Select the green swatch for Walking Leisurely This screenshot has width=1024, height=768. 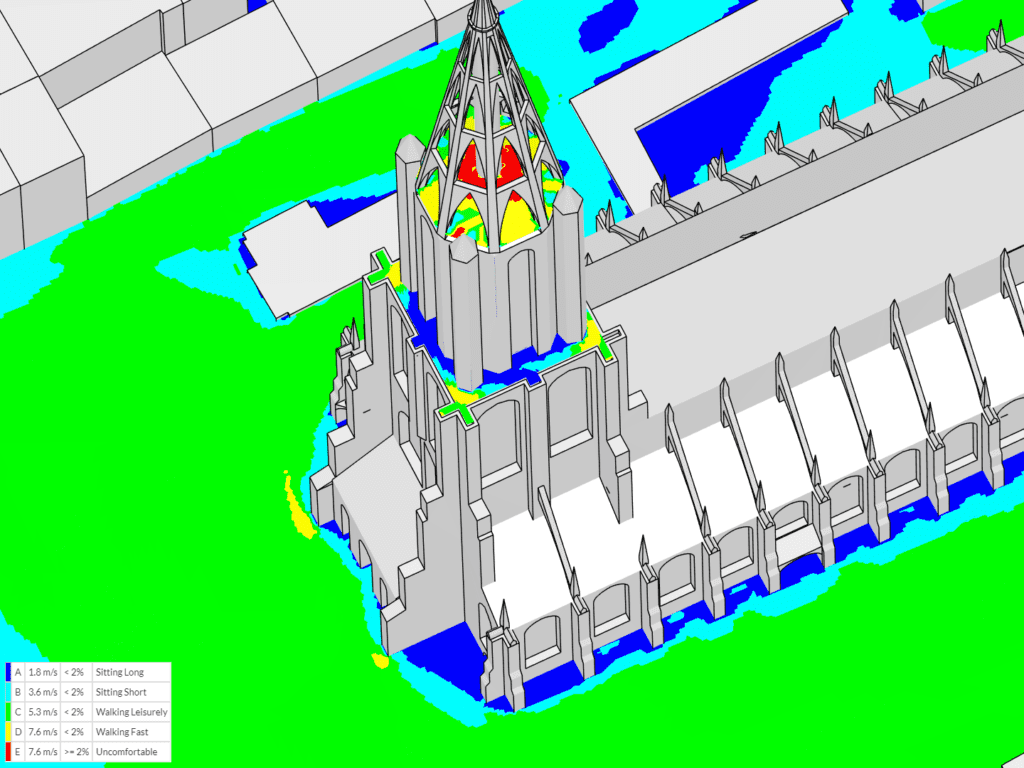8,712
